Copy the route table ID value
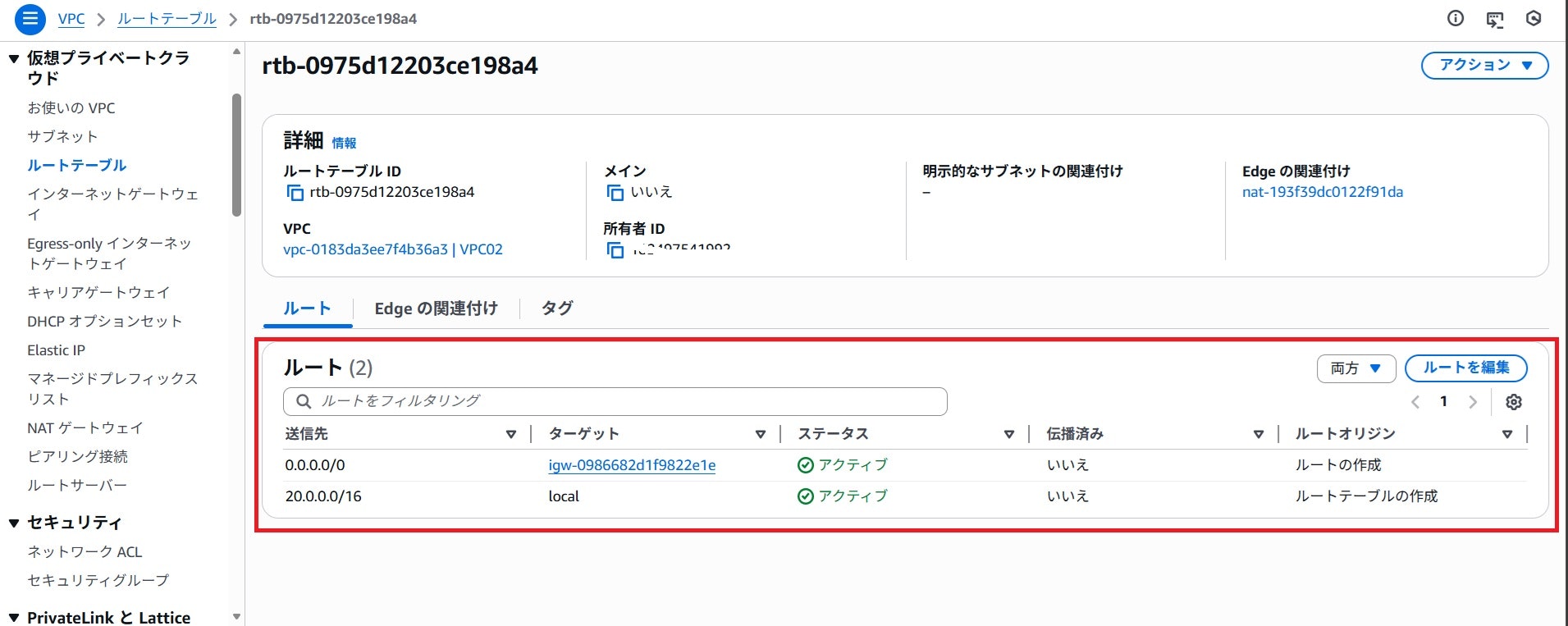Screen dimensions: 1568x626 [295, 193]
